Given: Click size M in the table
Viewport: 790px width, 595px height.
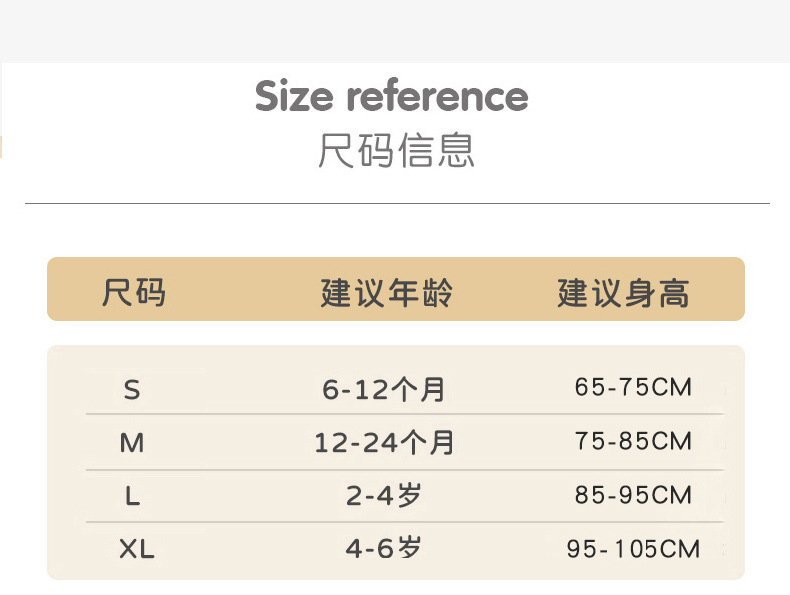Looking at the screenshot, I should 132,443.
